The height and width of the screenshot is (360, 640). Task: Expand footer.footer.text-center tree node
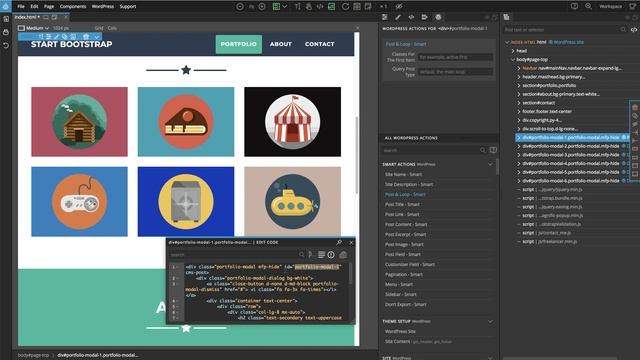click(x=519, y=111)
